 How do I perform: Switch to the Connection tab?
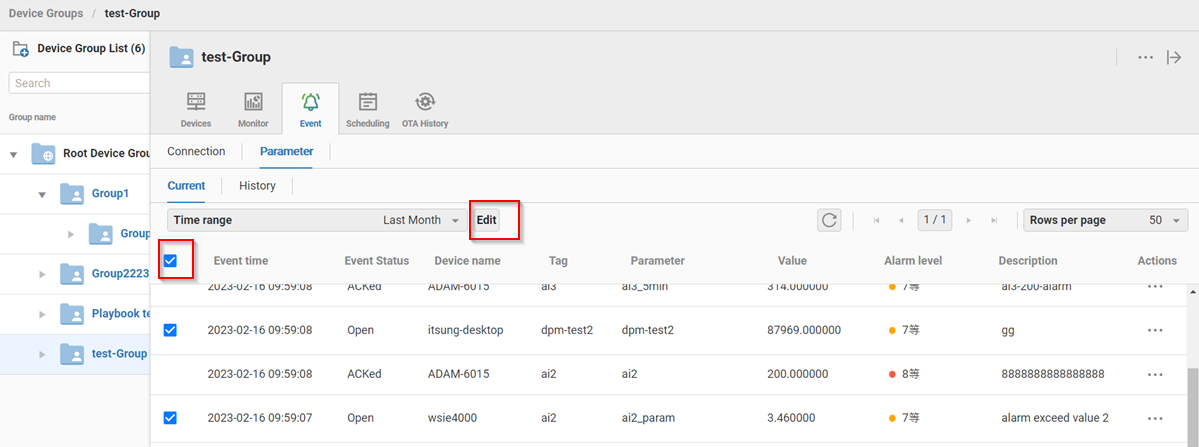pyautogui.click(x=196, y=152)
